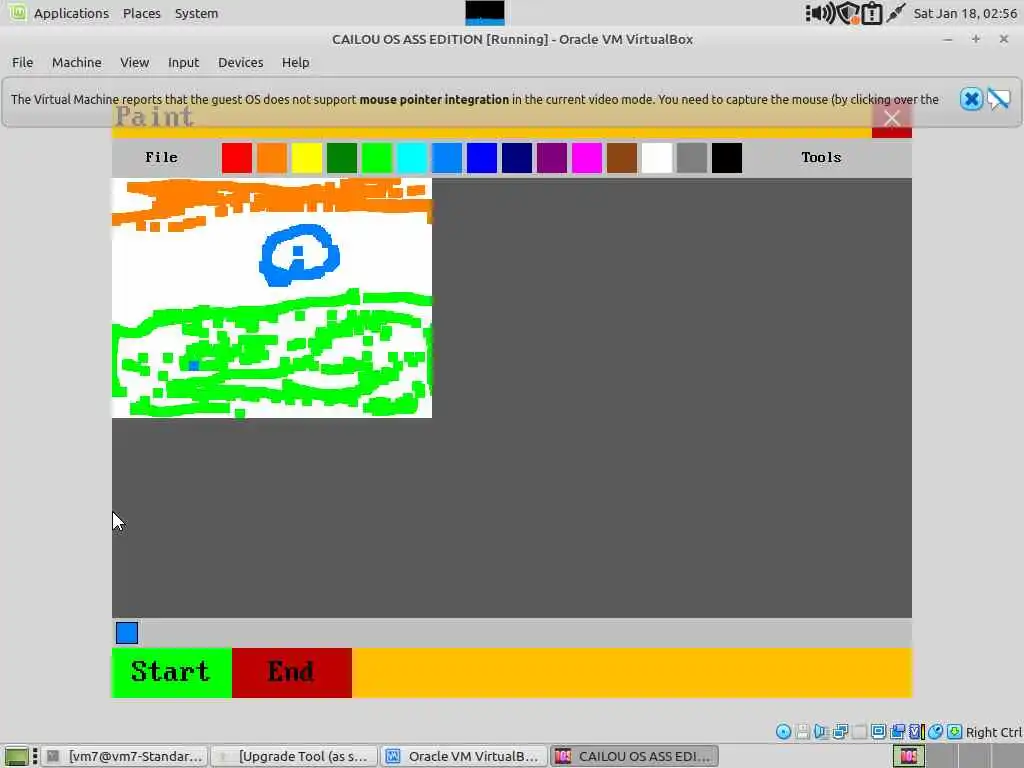Click the red End button
Viewport: 1024px width, 768px height.
coord(292,673)
